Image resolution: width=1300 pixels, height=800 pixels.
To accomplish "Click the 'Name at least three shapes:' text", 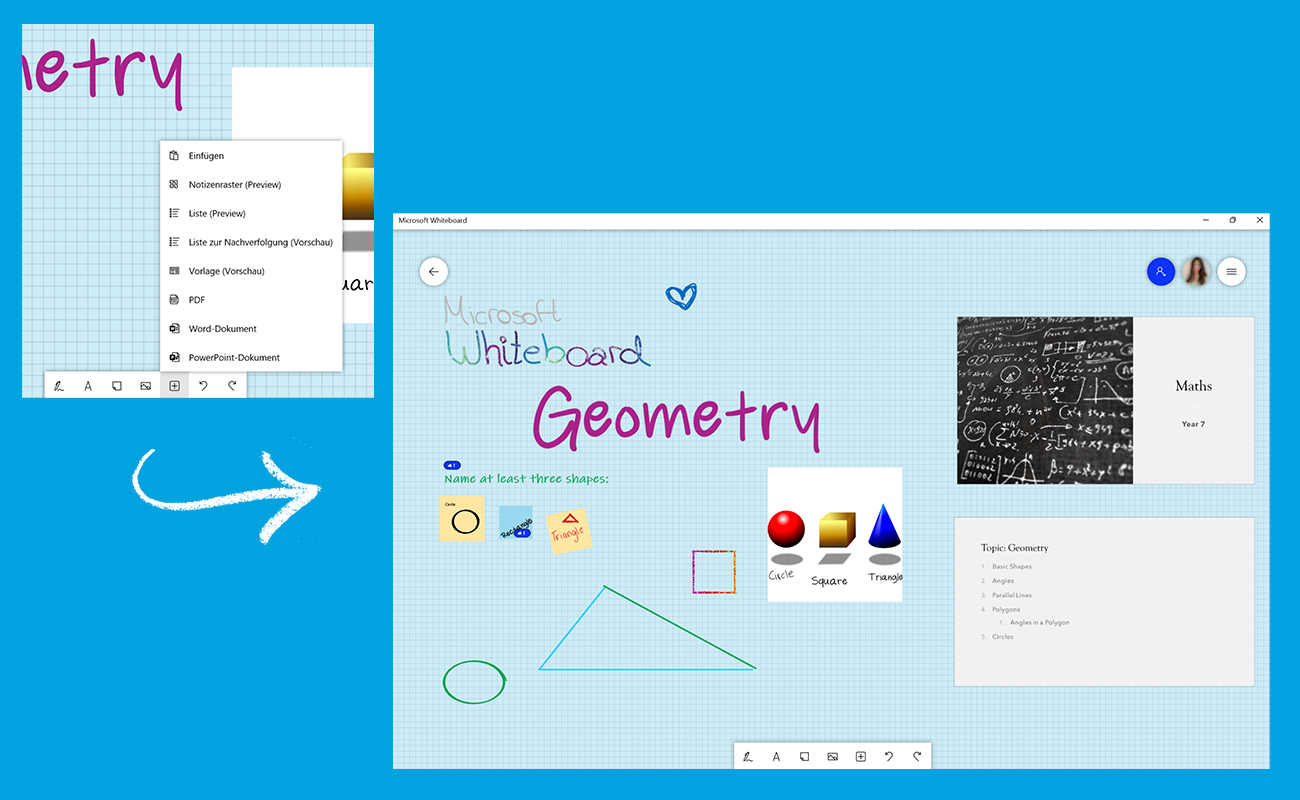I will [526, 479].
